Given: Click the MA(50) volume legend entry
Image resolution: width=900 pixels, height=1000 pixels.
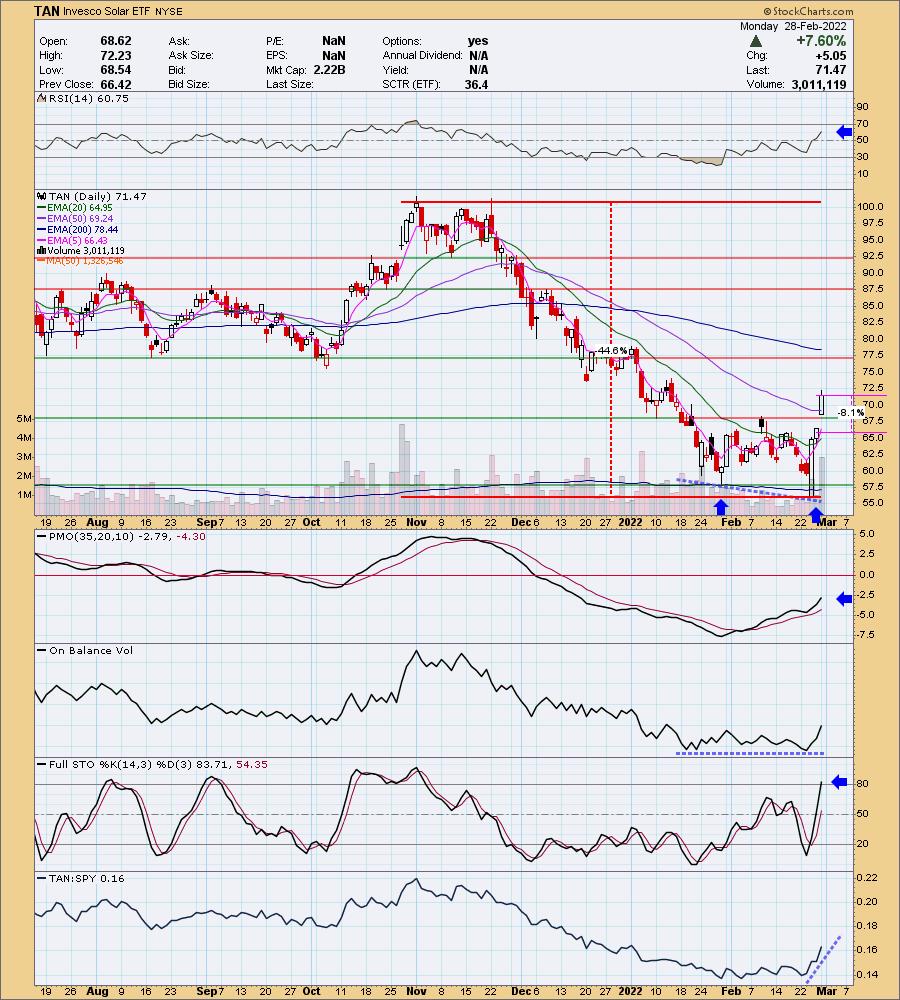Looking at the screenshot, I should [x=80, y=261].
